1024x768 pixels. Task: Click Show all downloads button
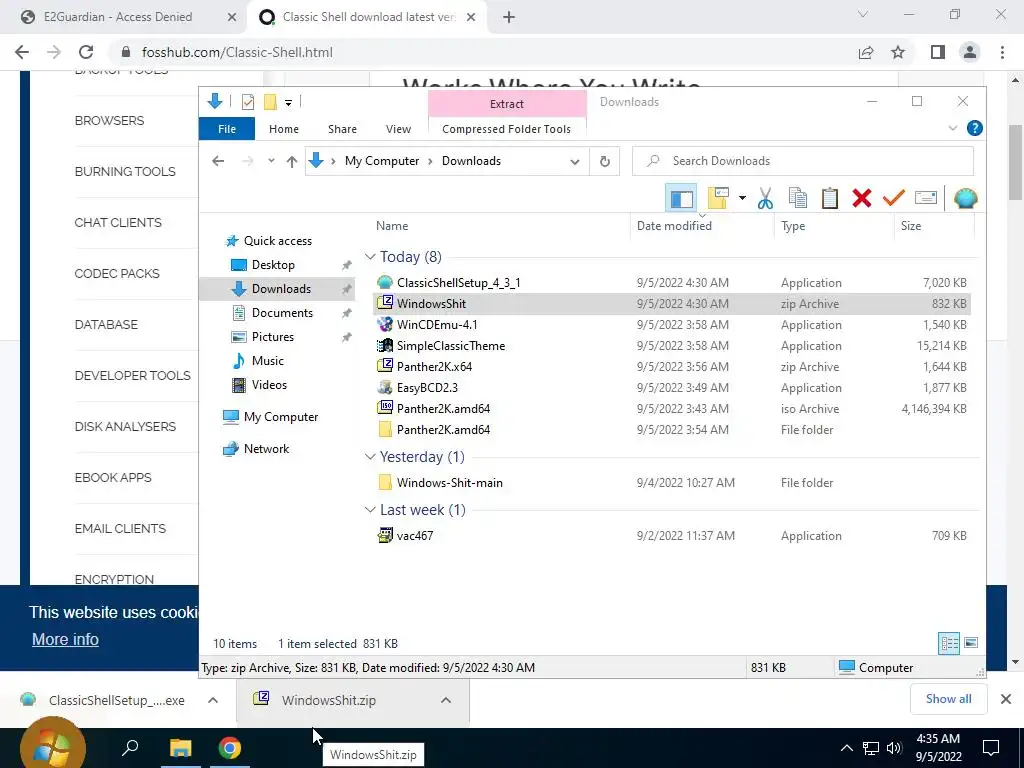tap(948, 699)
